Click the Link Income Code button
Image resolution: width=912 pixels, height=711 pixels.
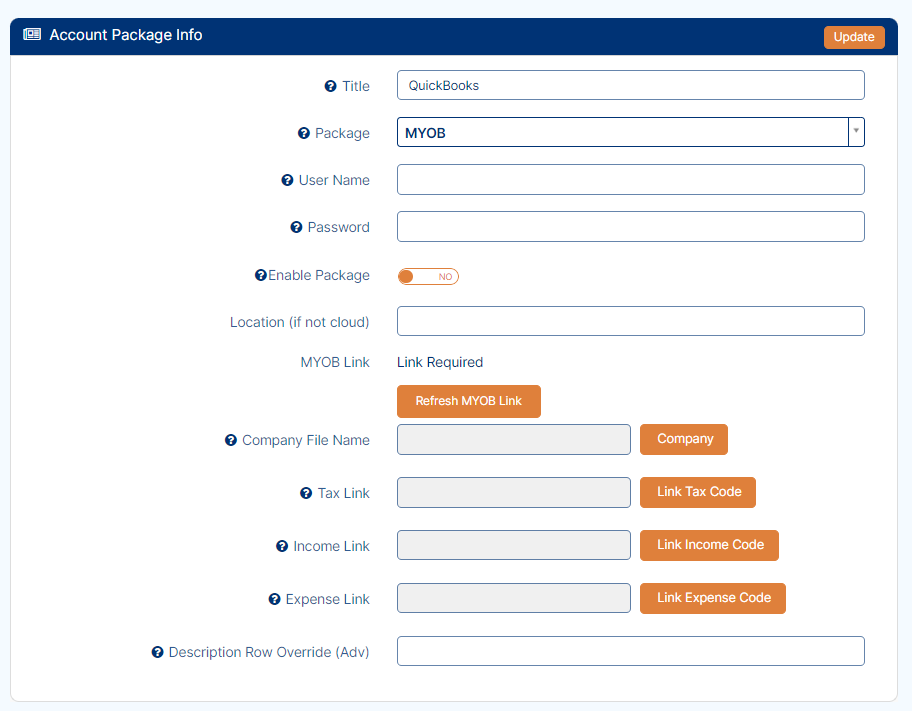click(x=709, y=545)
